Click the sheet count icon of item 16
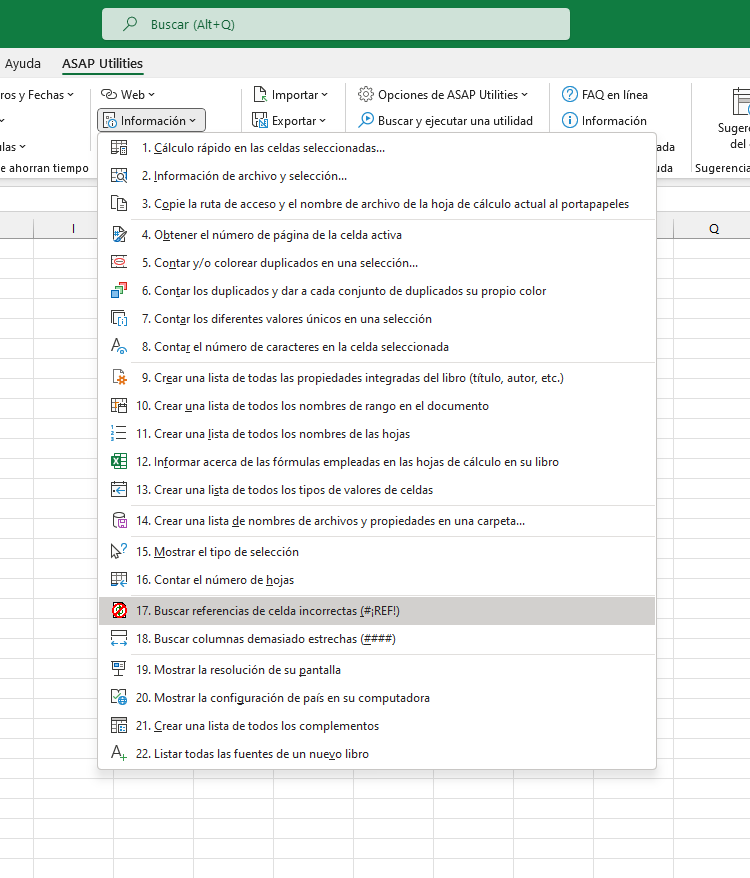 coord(119,580)
